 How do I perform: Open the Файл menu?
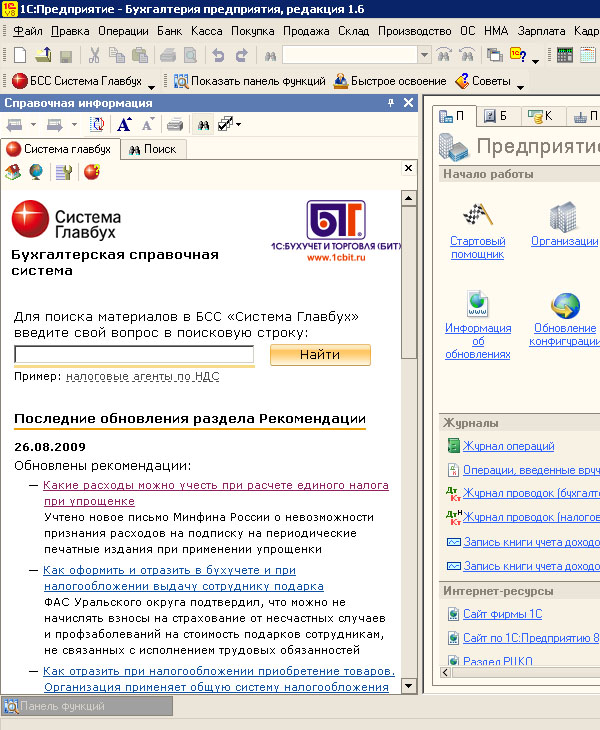(x=27, y=31)
